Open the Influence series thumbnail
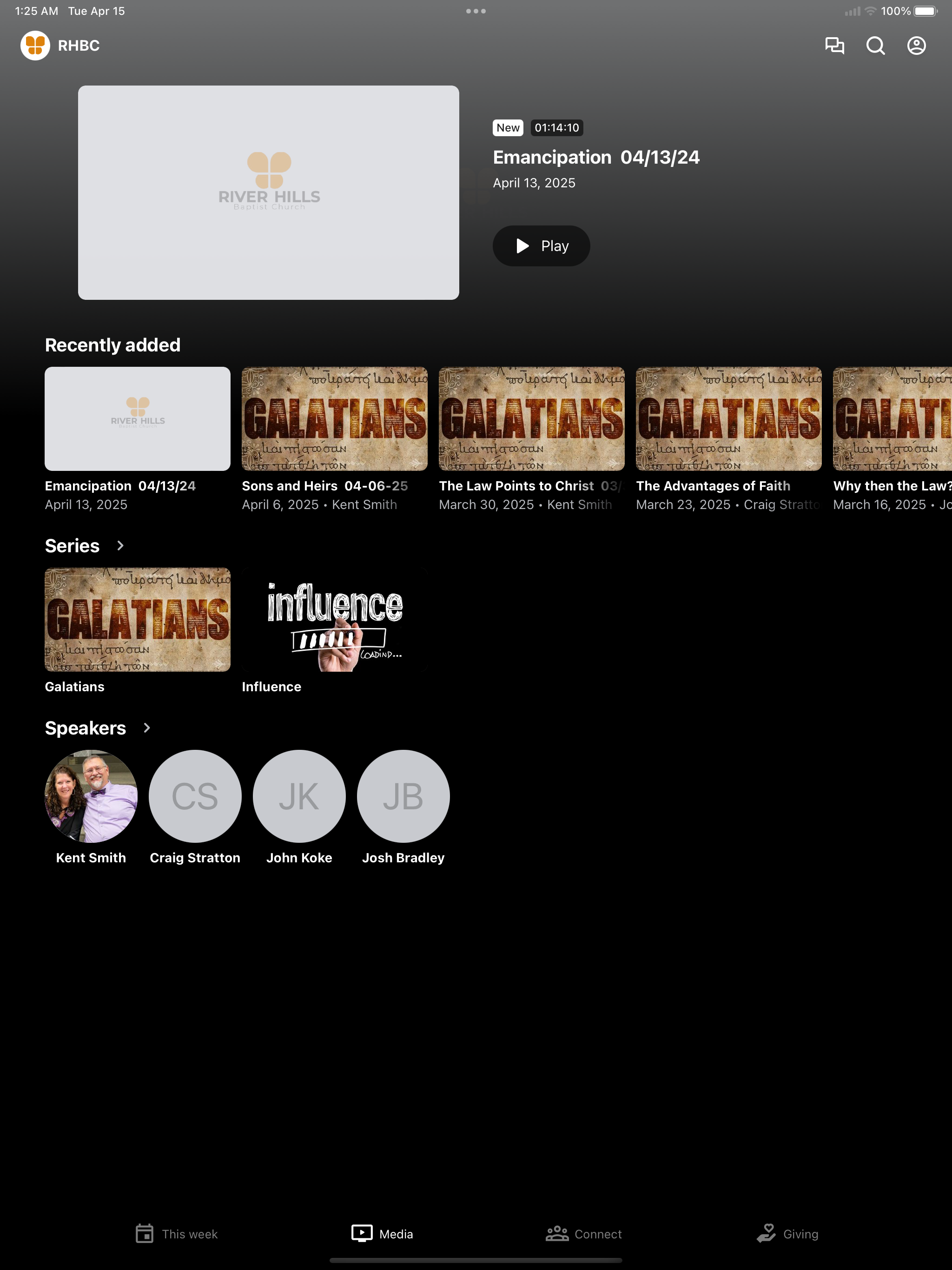The width and height of the screenshot is (952, 1270). (335, 620)
